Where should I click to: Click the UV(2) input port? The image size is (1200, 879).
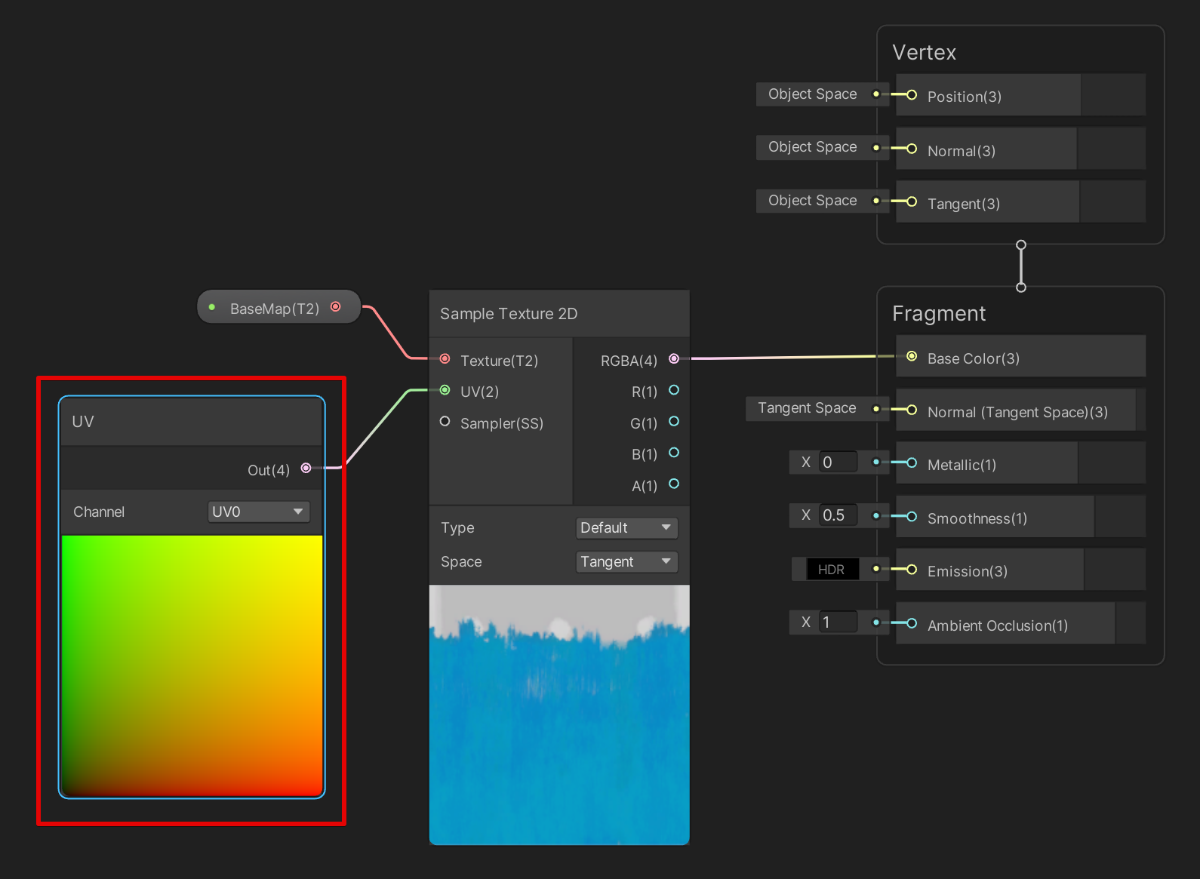[443, 391]
